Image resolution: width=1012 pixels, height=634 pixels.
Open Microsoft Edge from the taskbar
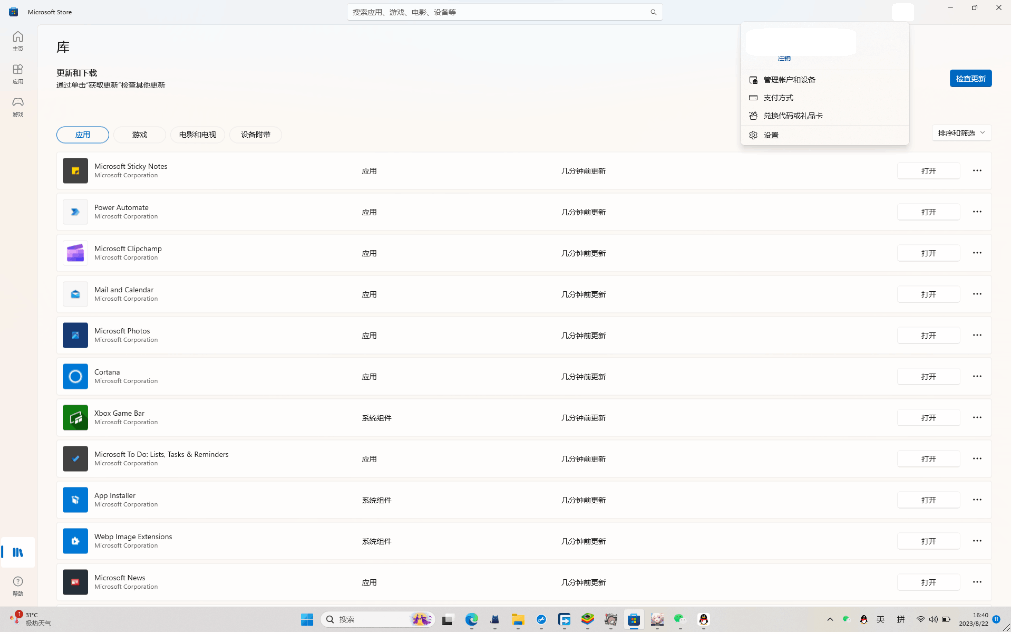(472, 620)
